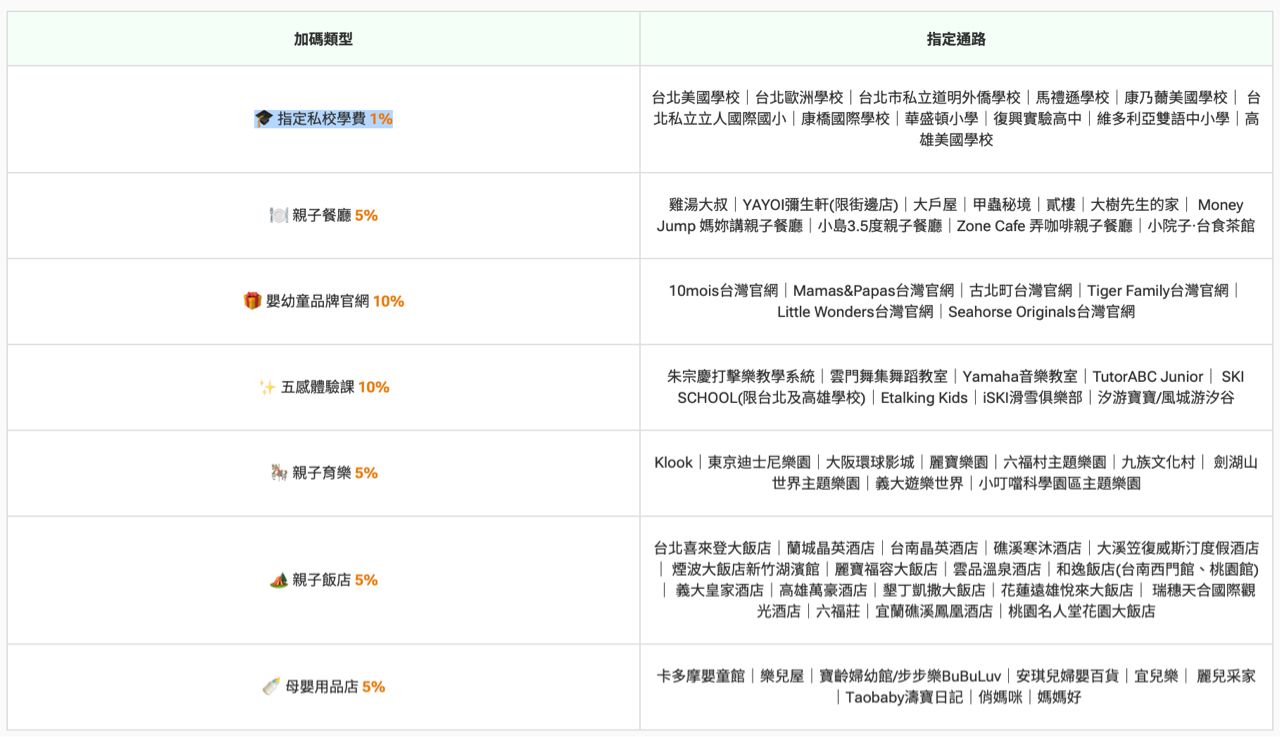This screenshot has width=1280, height=737.
Task: Click 朱宗慶打擊樂教學系統 in the class list
Action: click(740, 377)
